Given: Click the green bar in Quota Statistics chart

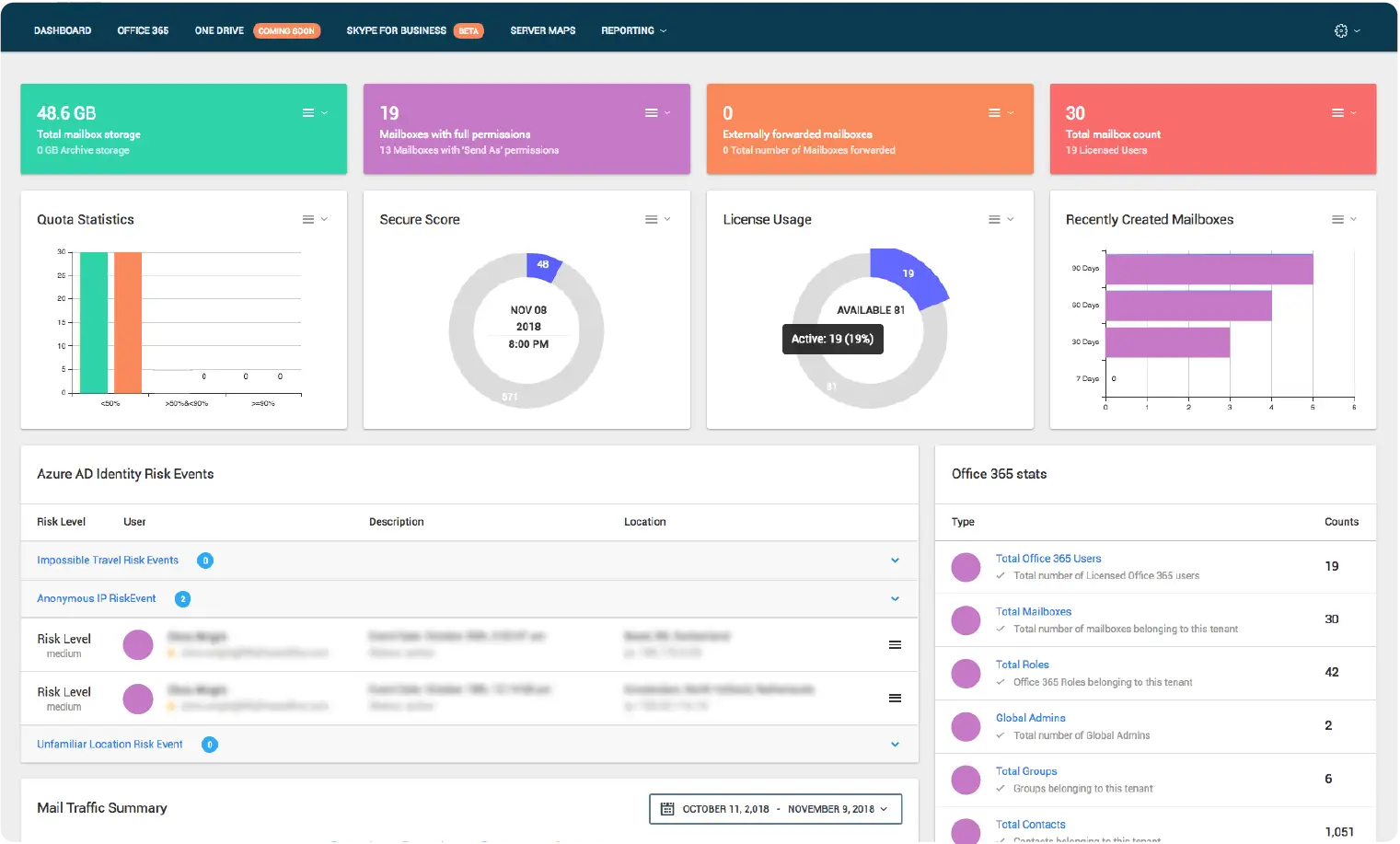Looking at the screenshot, I should pos(94,322).
